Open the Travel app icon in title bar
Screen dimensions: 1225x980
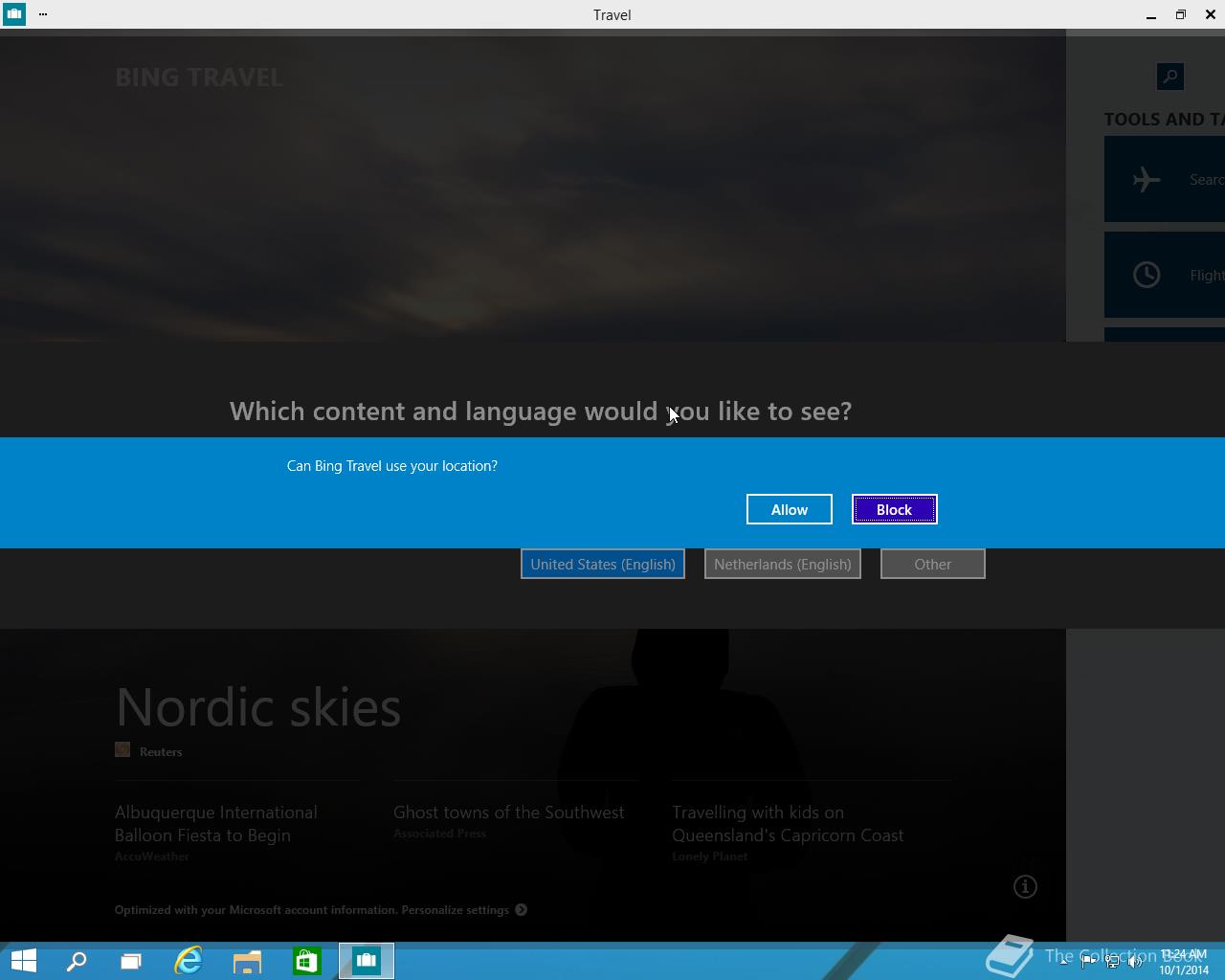coord(14,14)
